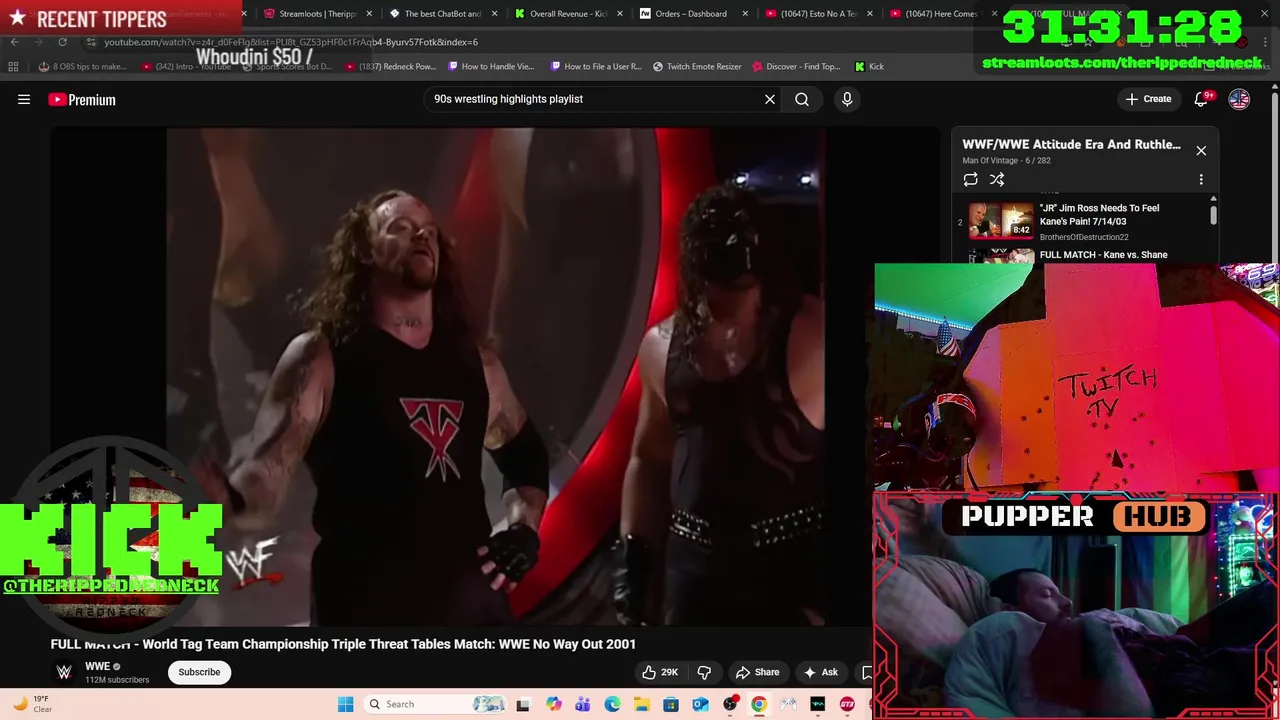
Task: Open the WWE channel avatar
Action: tap(64, 672)
